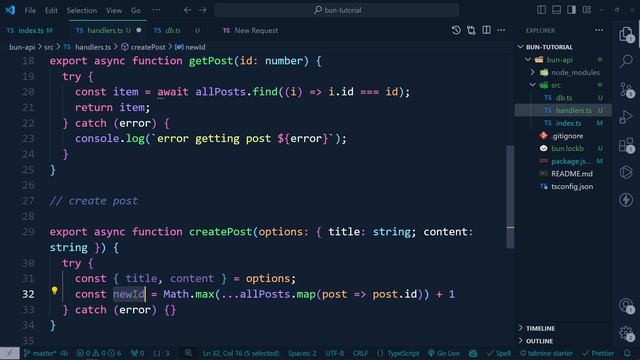
Task: Click the zoom magnifier icon in status bar
Action: (188, 353)
